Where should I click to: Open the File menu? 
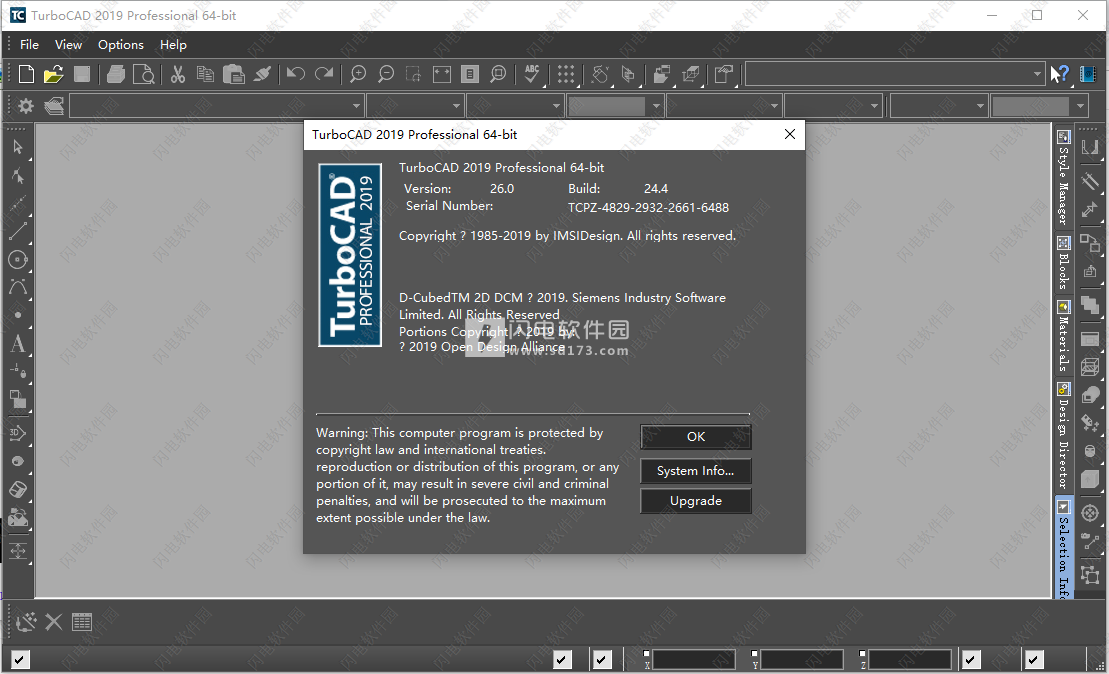(x=29, y=45)
